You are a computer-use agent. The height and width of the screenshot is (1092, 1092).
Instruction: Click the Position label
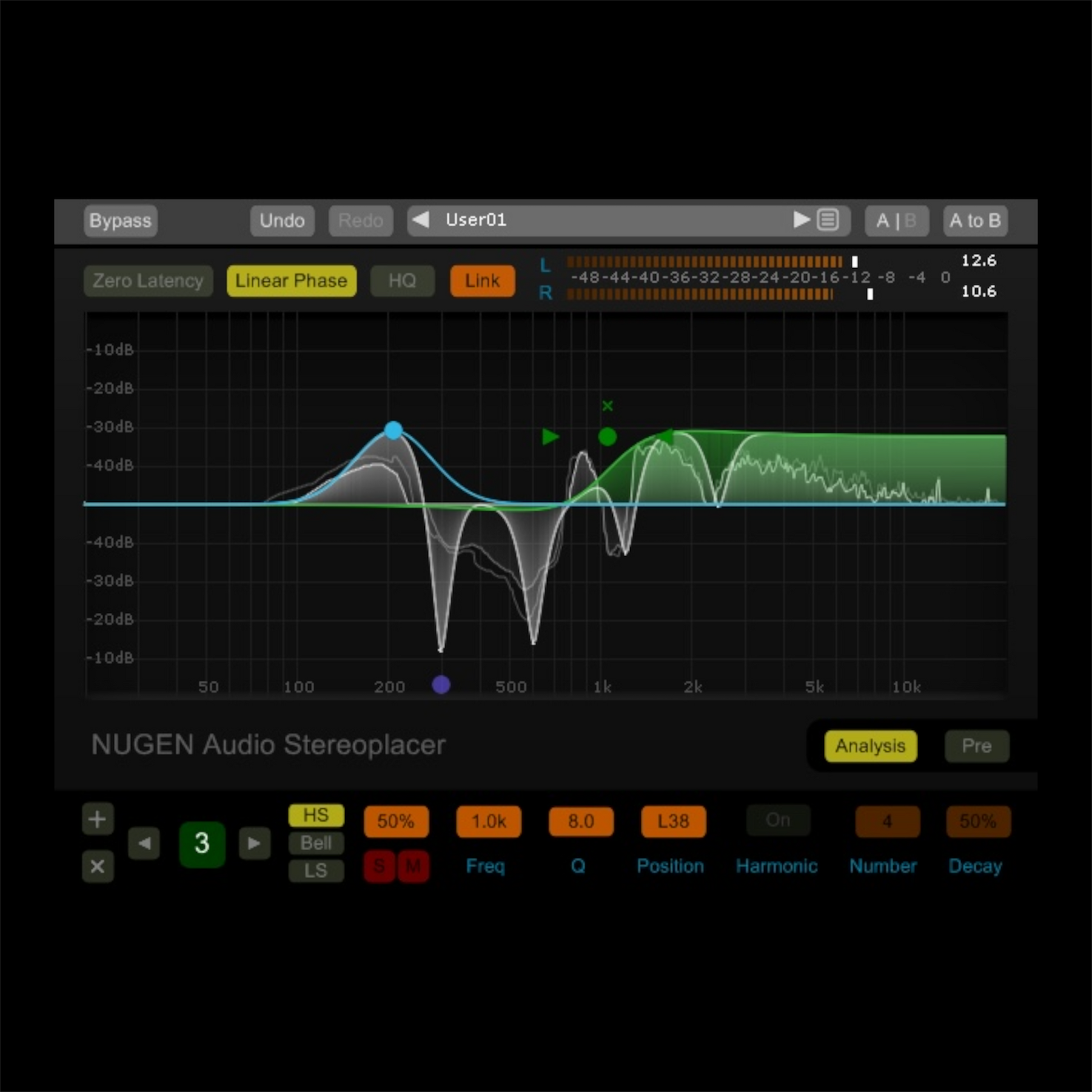pyautogui.click(x=671, y=866)
